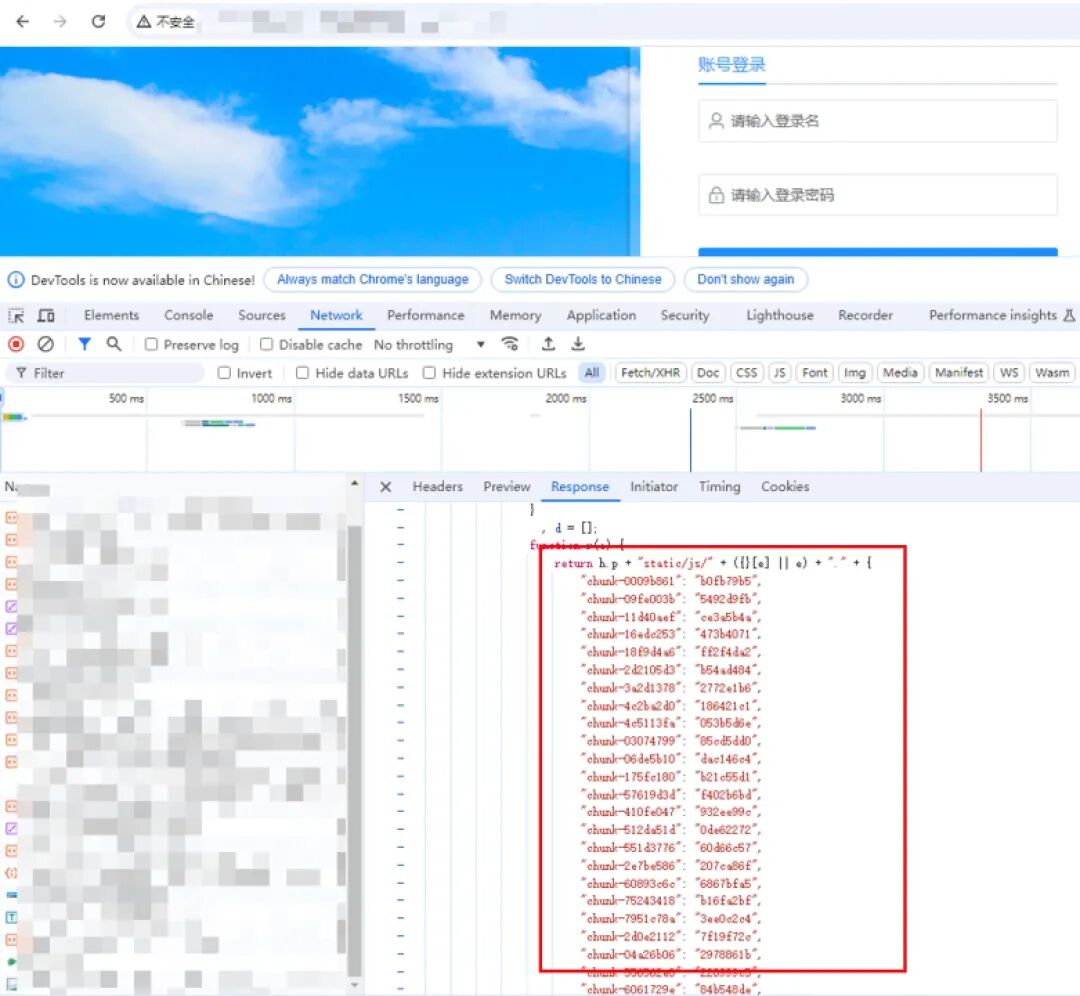Close the request details pane

click(x=386, y=487)
